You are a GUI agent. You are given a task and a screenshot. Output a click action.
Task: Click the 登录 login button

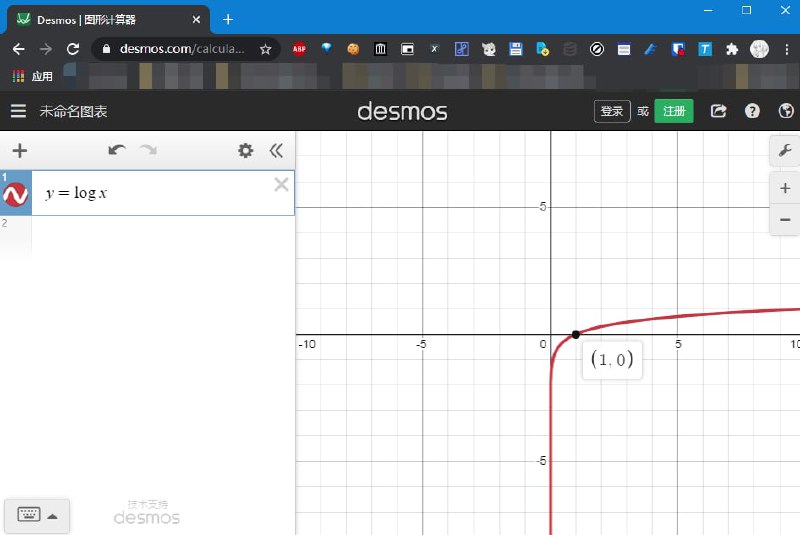(x=612, y=112)
